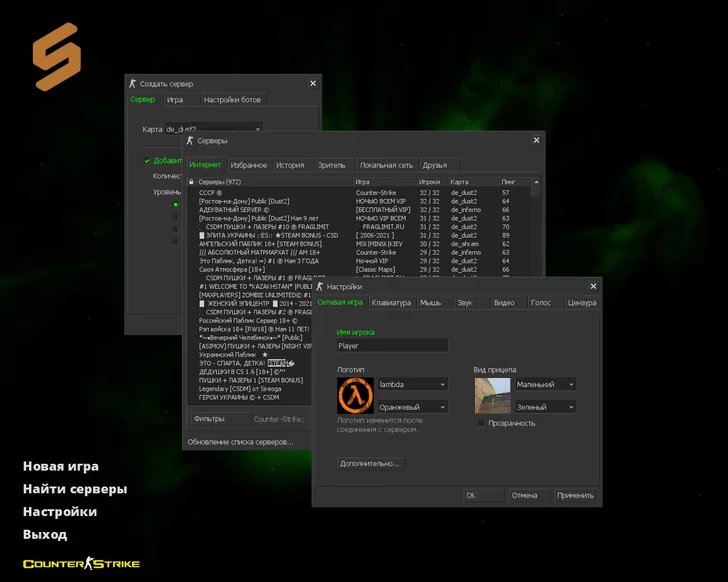Click the Counter-Strike logo at bottom left
Image resolution: width=728 pixels, height=582 pixels.
(81, 564)
